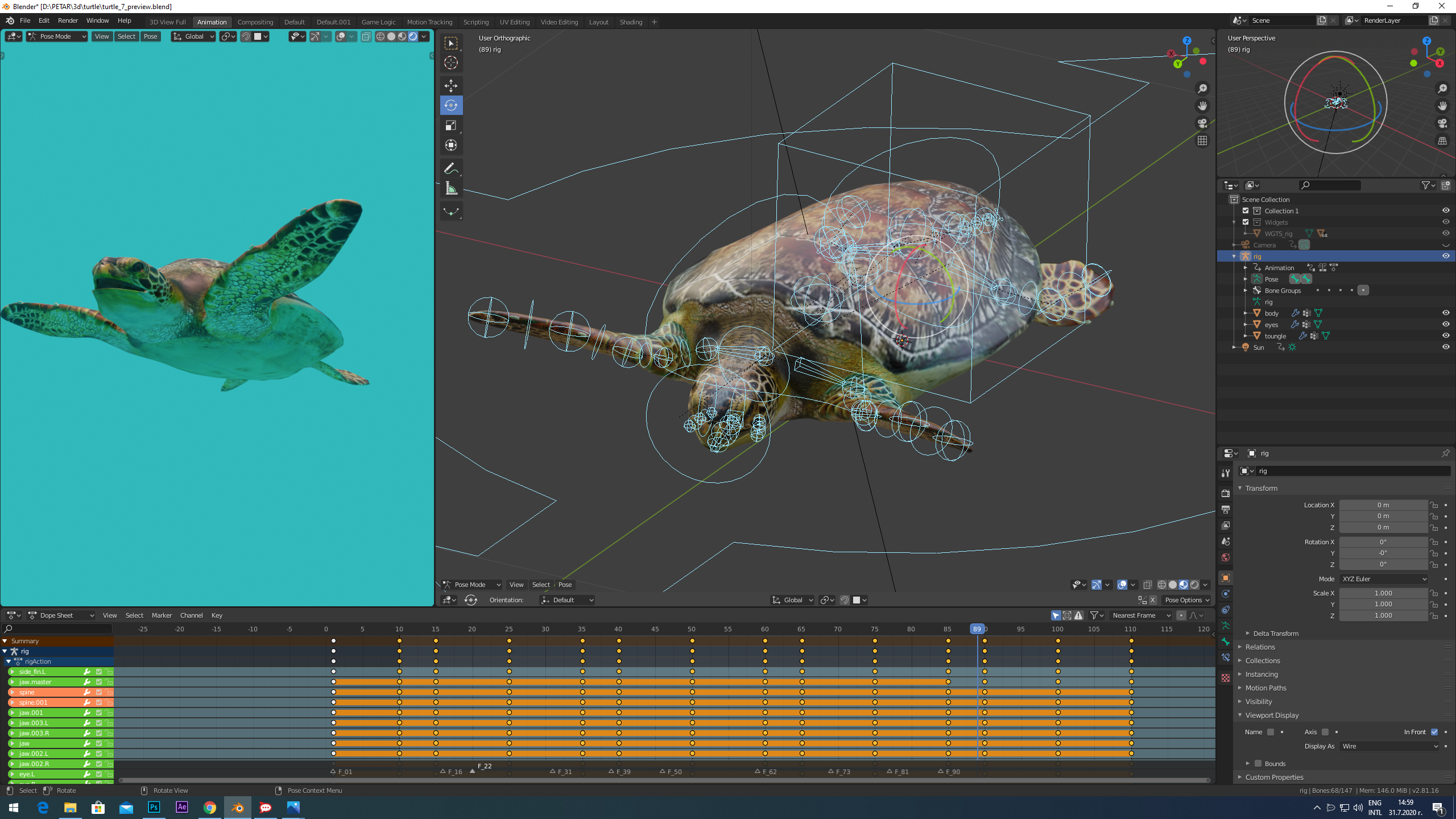Open the Render properties tab icon
This screenshot has height=819, width=1456.
click(x=1226, y=494)
